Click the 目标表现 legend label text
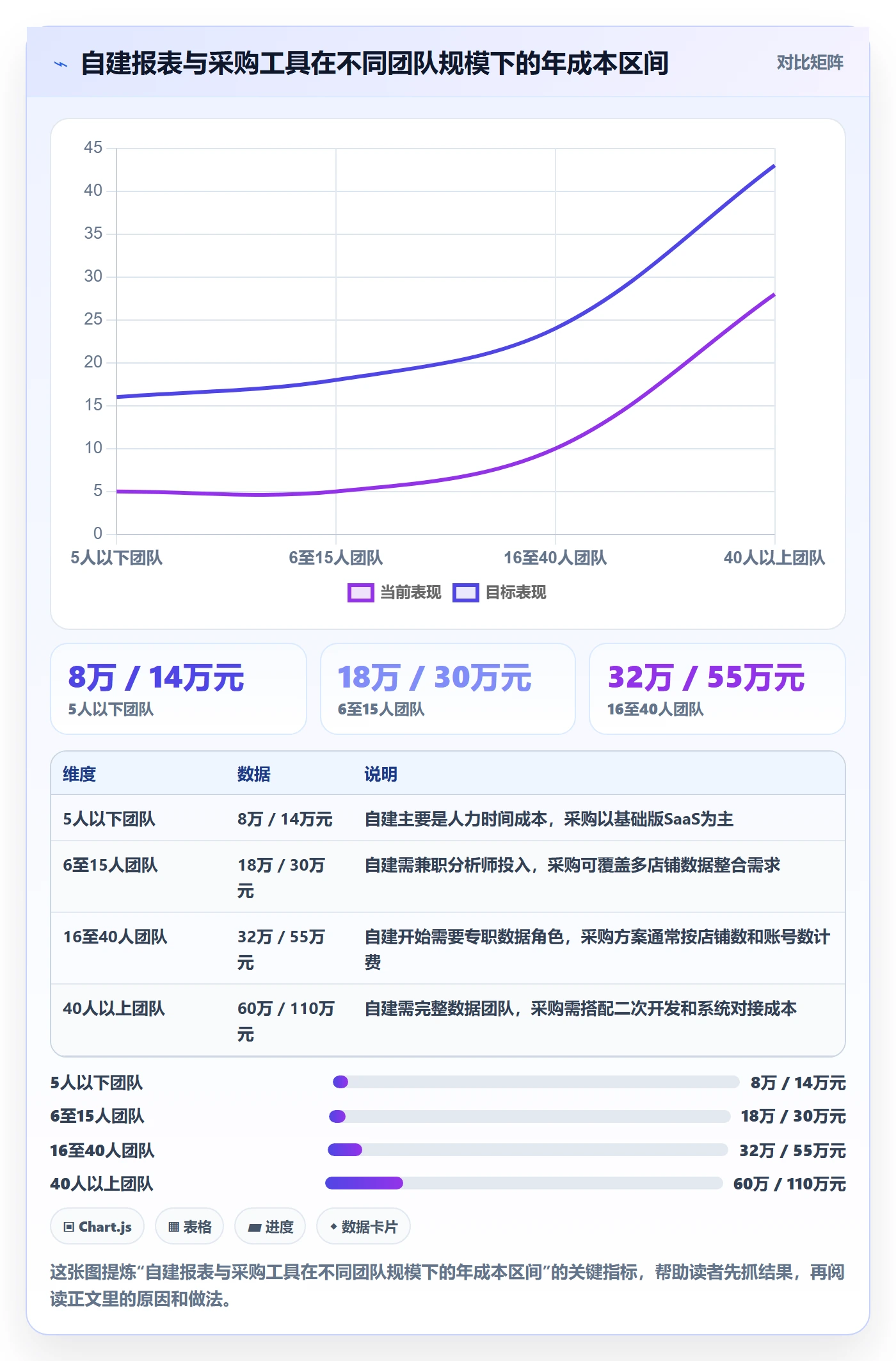Image resolution: width=896 pixels, height=1361 pixels. click(x=516, y=593)
